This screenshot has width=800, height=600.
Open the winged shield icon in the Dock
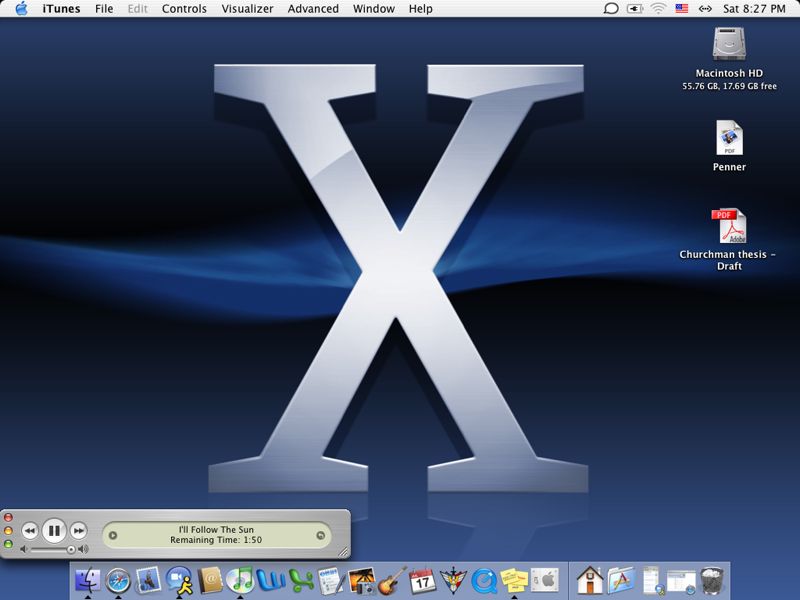[x=453, y=581]
